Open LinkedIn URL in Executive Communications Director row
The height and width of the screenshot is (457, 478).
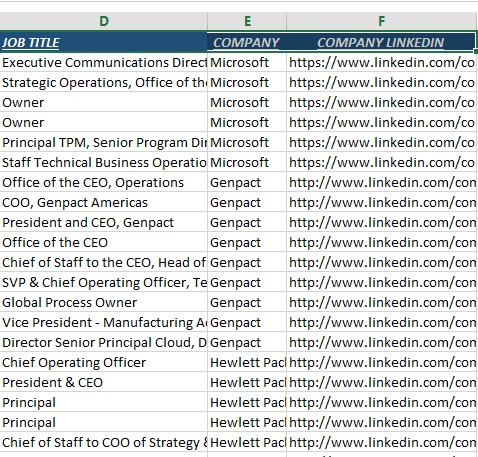coord(381,62)
